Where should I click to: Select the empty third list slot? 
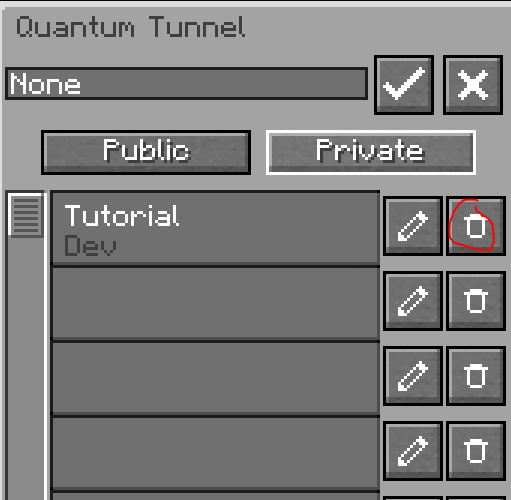point(215,379)
